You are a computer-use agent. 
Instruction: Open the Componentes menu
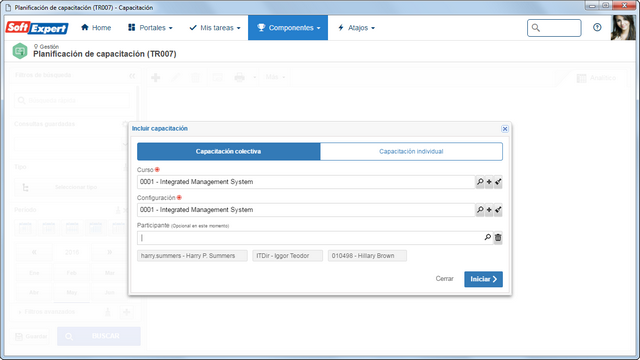point(288,28)
